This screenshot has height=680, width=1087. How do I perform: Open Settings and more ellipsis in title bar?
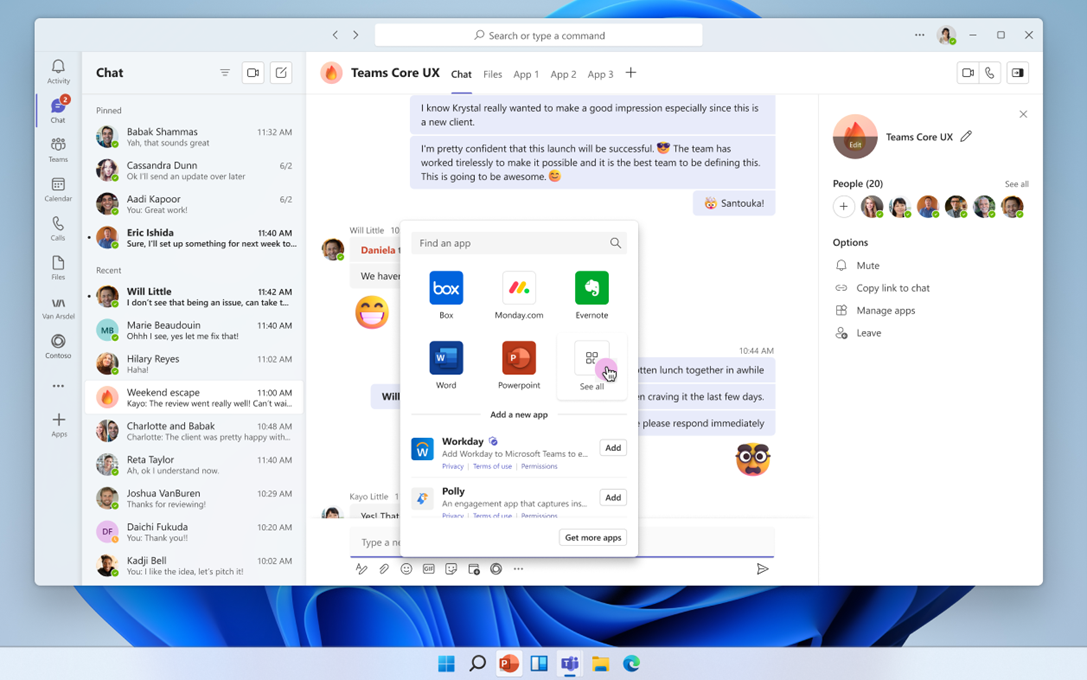(919, 35)
